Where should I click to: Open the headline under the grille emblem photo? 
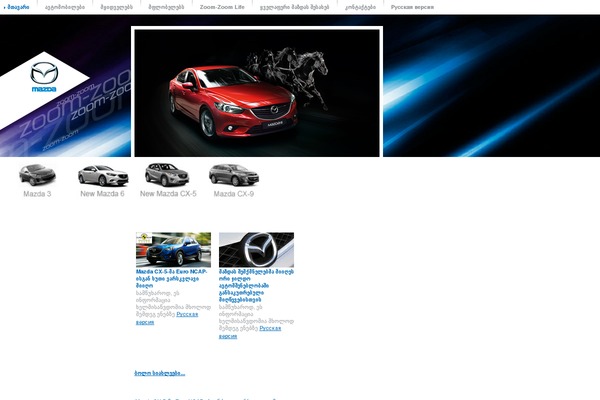[256, 286]
